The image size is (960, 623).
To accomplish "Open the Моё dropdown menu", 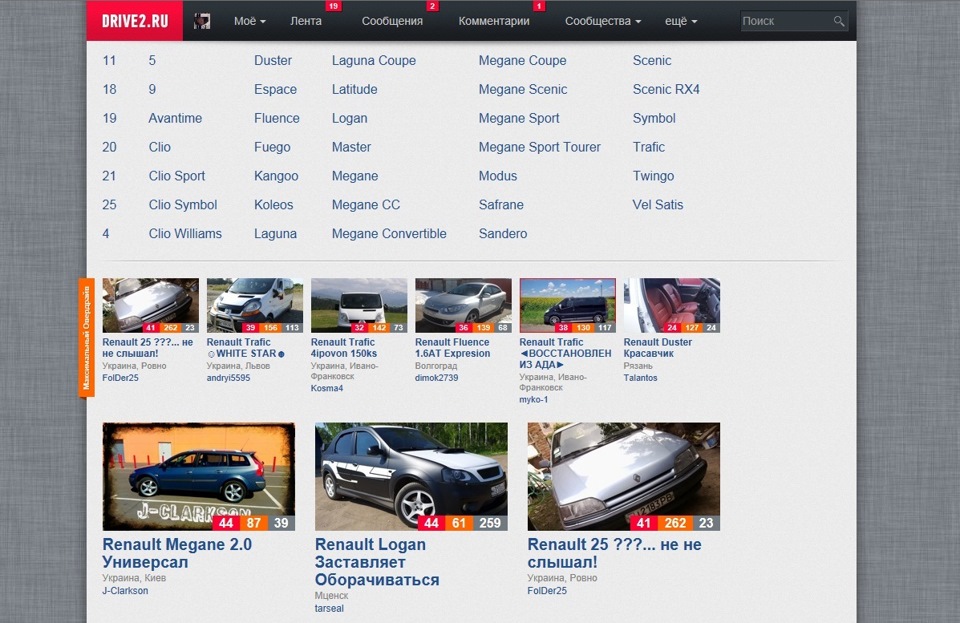I will 250,21.
